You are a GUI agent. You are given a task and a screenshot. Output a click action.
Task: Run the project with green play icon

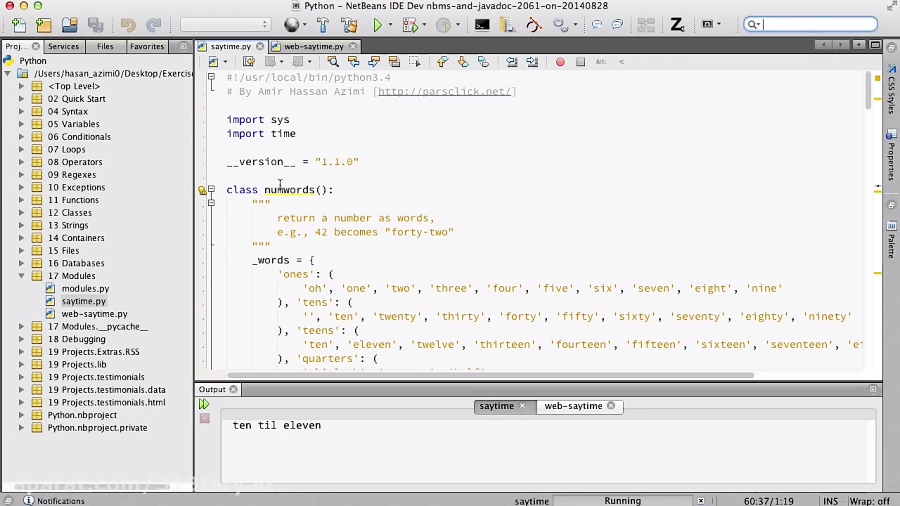tap(378, 25)
